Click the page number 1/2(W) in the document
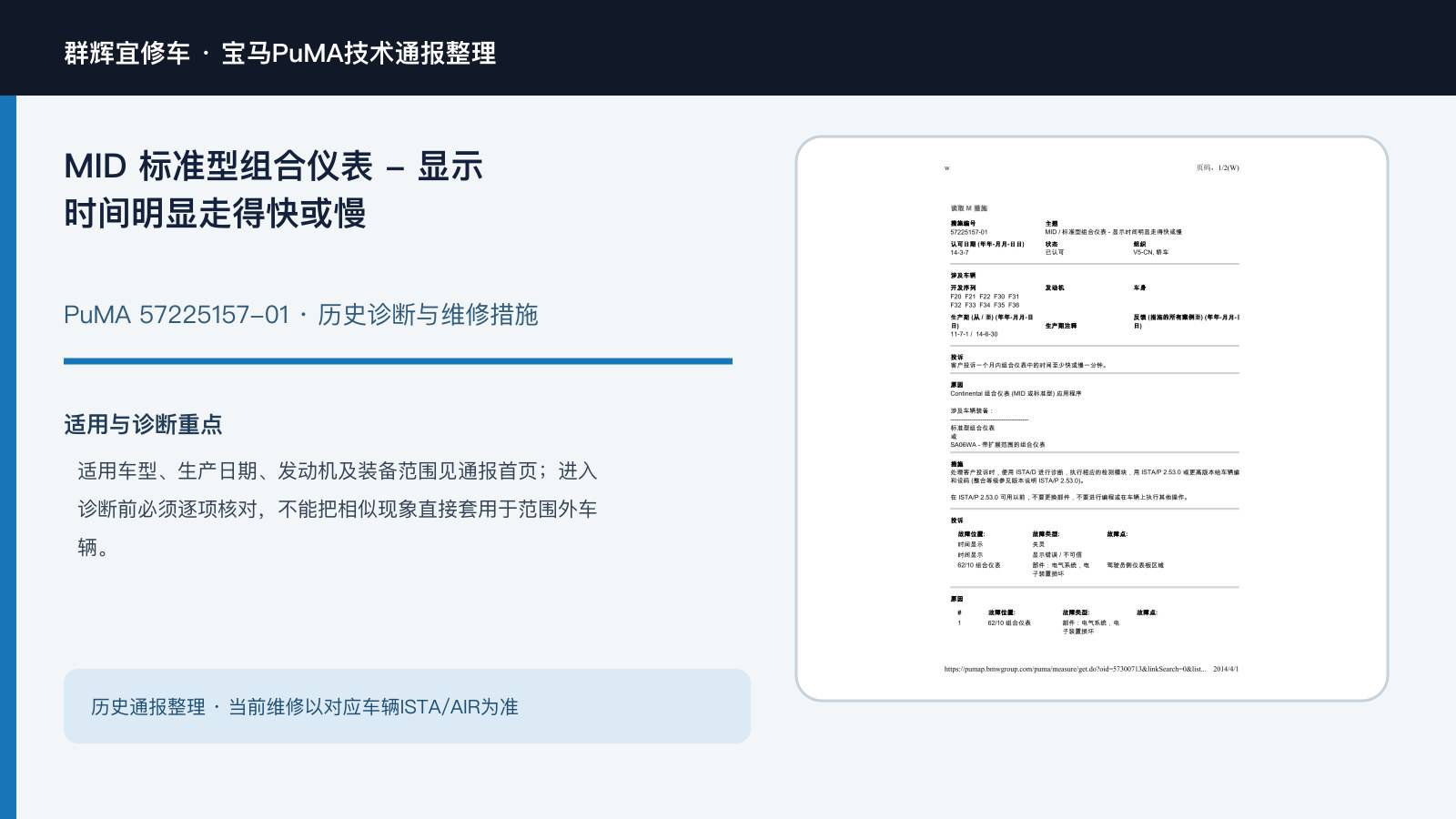Viewport: 1456px width, 819px height. [1228, 167]
